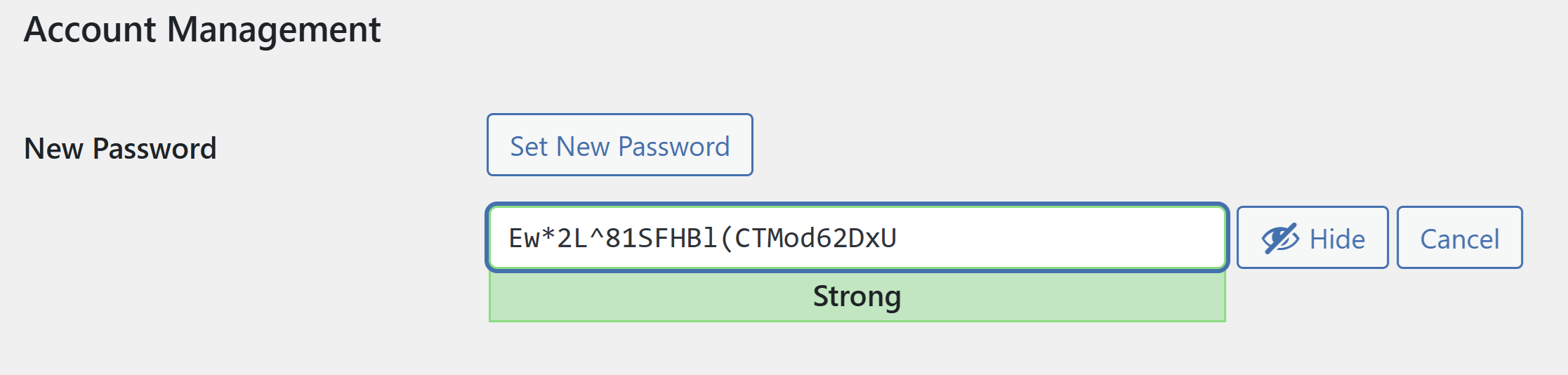
Task: Dismiss password editing via Cancel
Action: coord(1459,238)
